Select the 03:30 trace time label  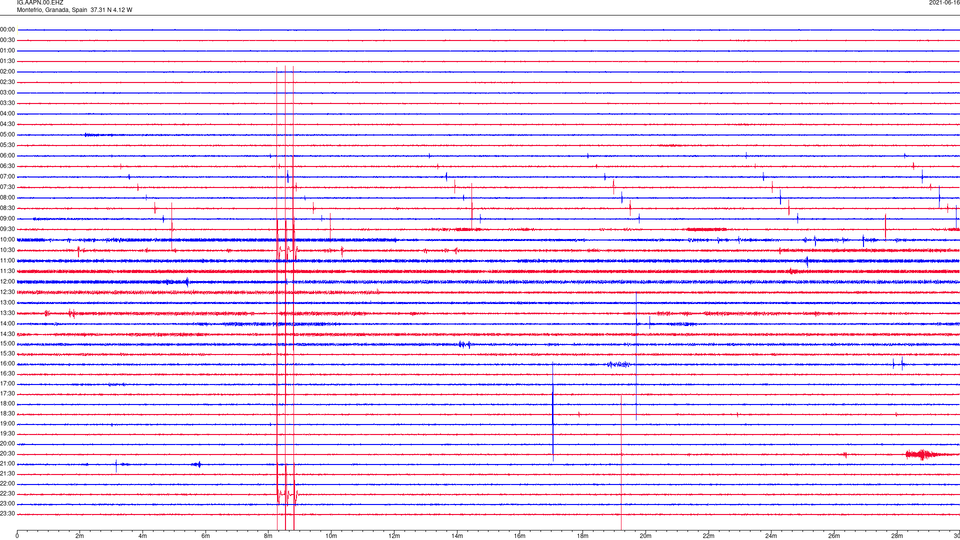[7, 103]
